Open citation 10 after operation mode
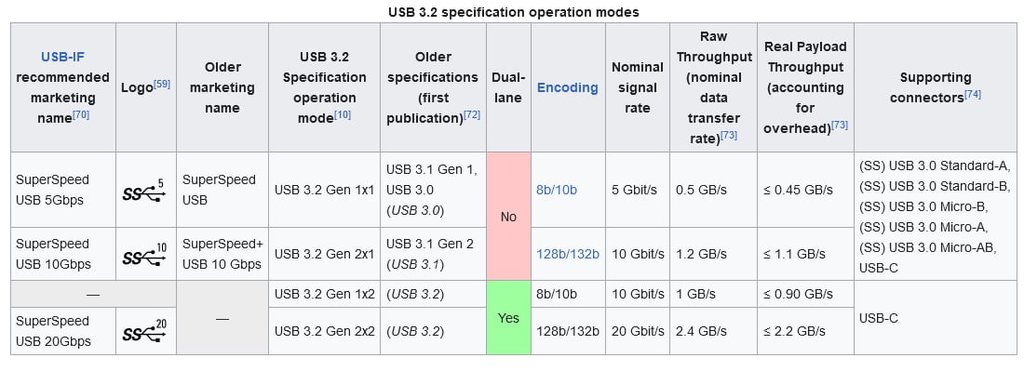Screen dimensions: 1024x371 tap(343, 114)
